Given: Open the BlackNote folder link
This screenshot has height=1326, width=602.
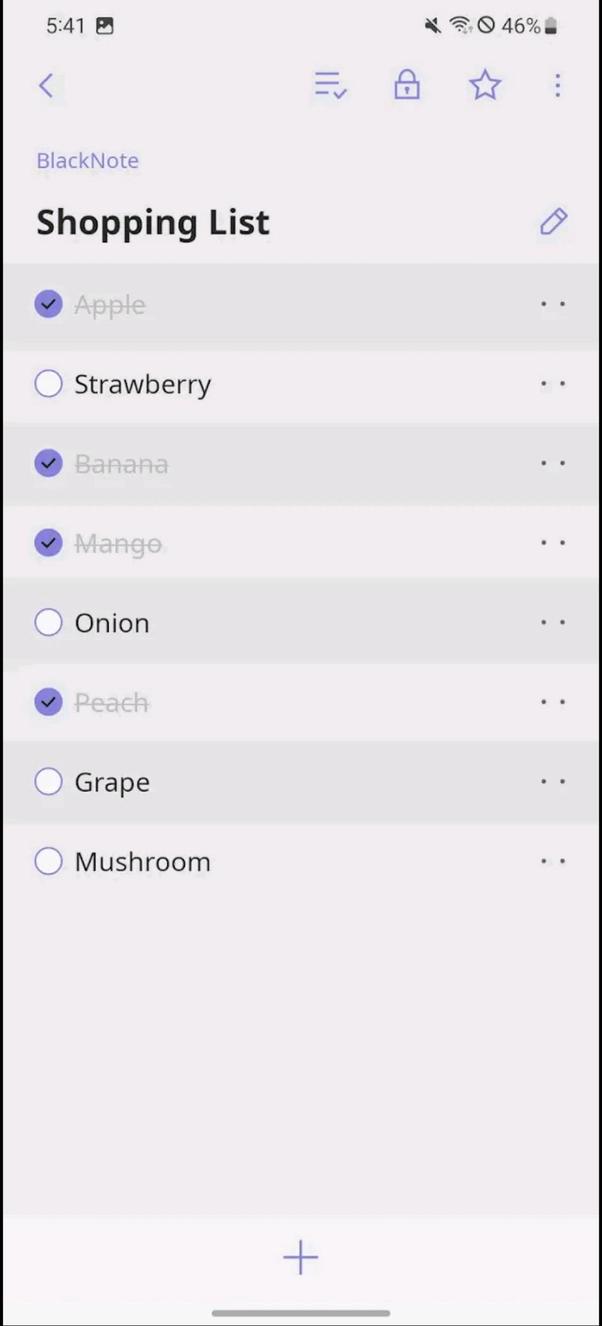Looking at the screenshot, I should [87, 160].
